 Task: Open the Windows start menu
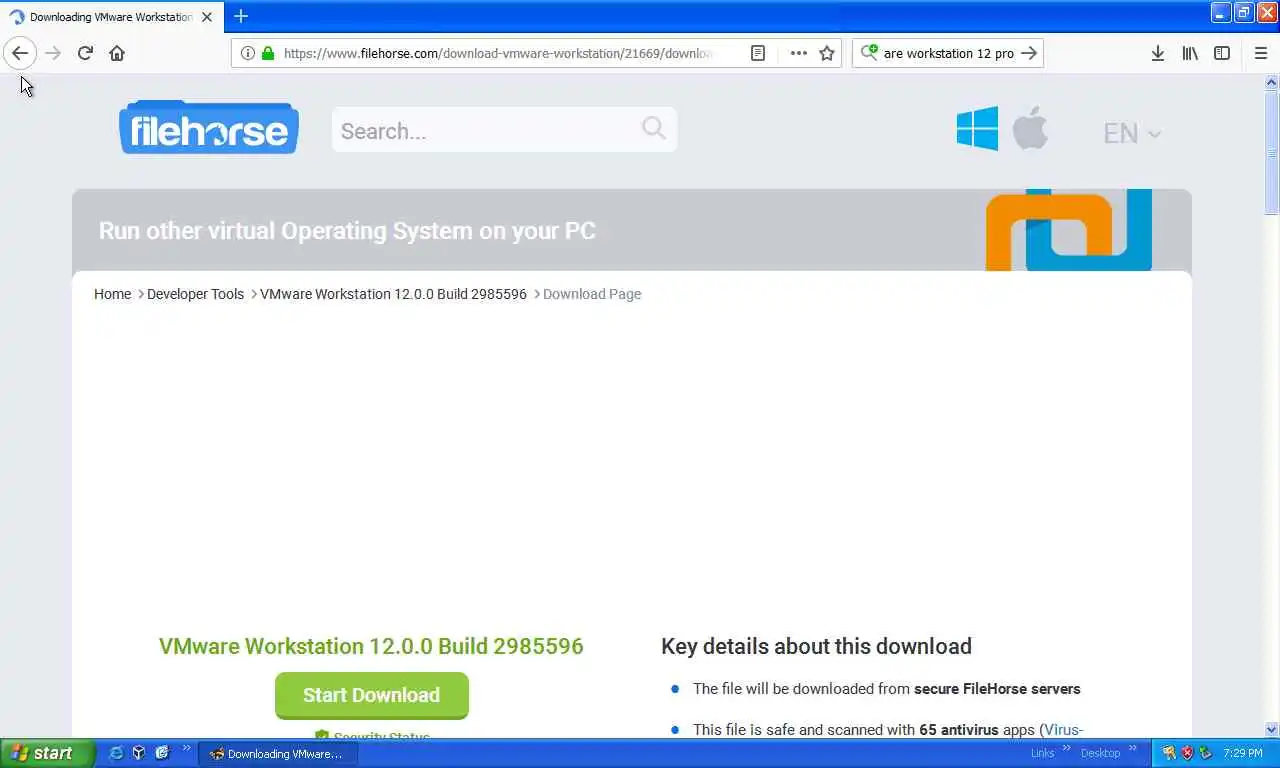[x=46, y=753]
